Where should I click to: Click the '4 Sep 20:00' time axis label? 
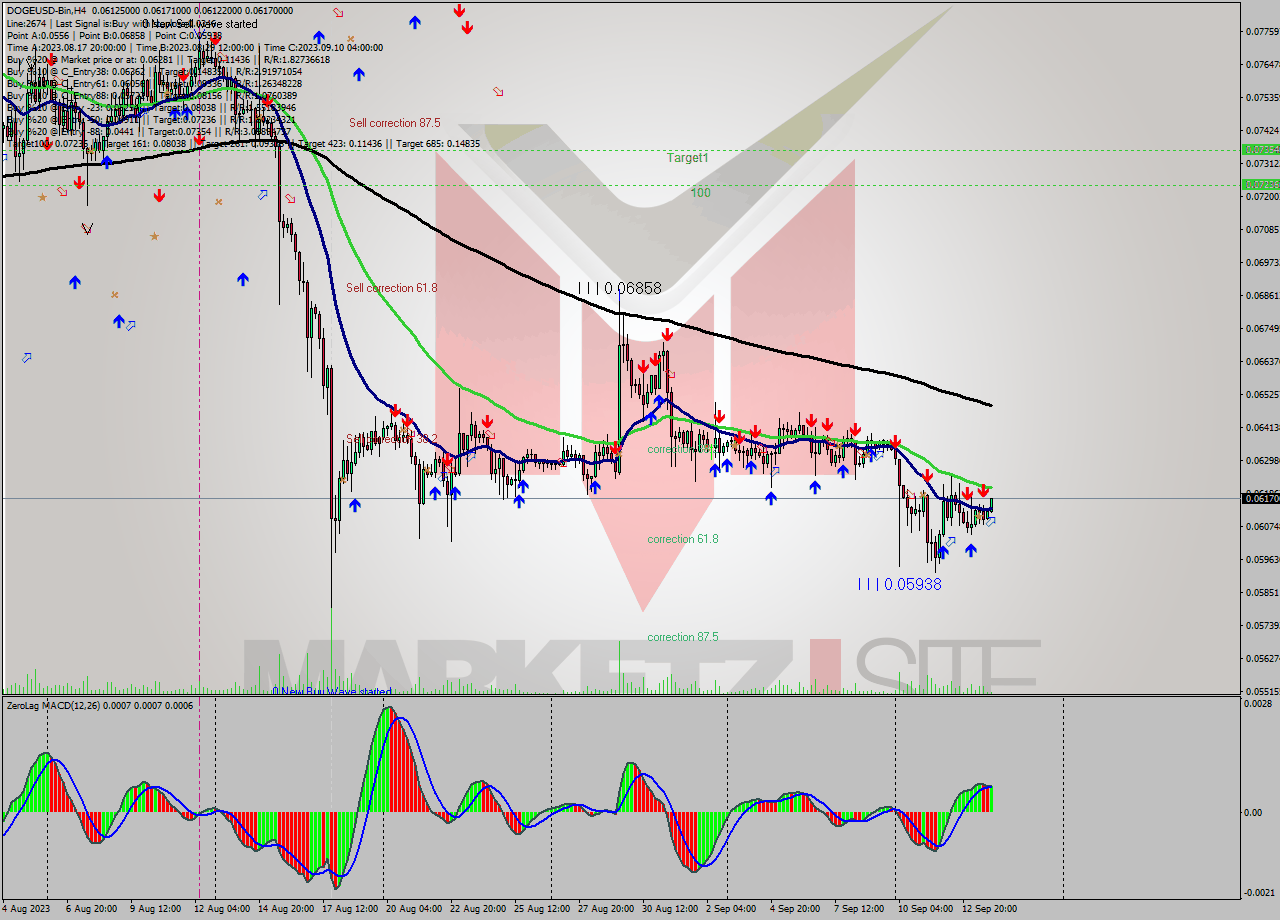click(x=795, y=909)
